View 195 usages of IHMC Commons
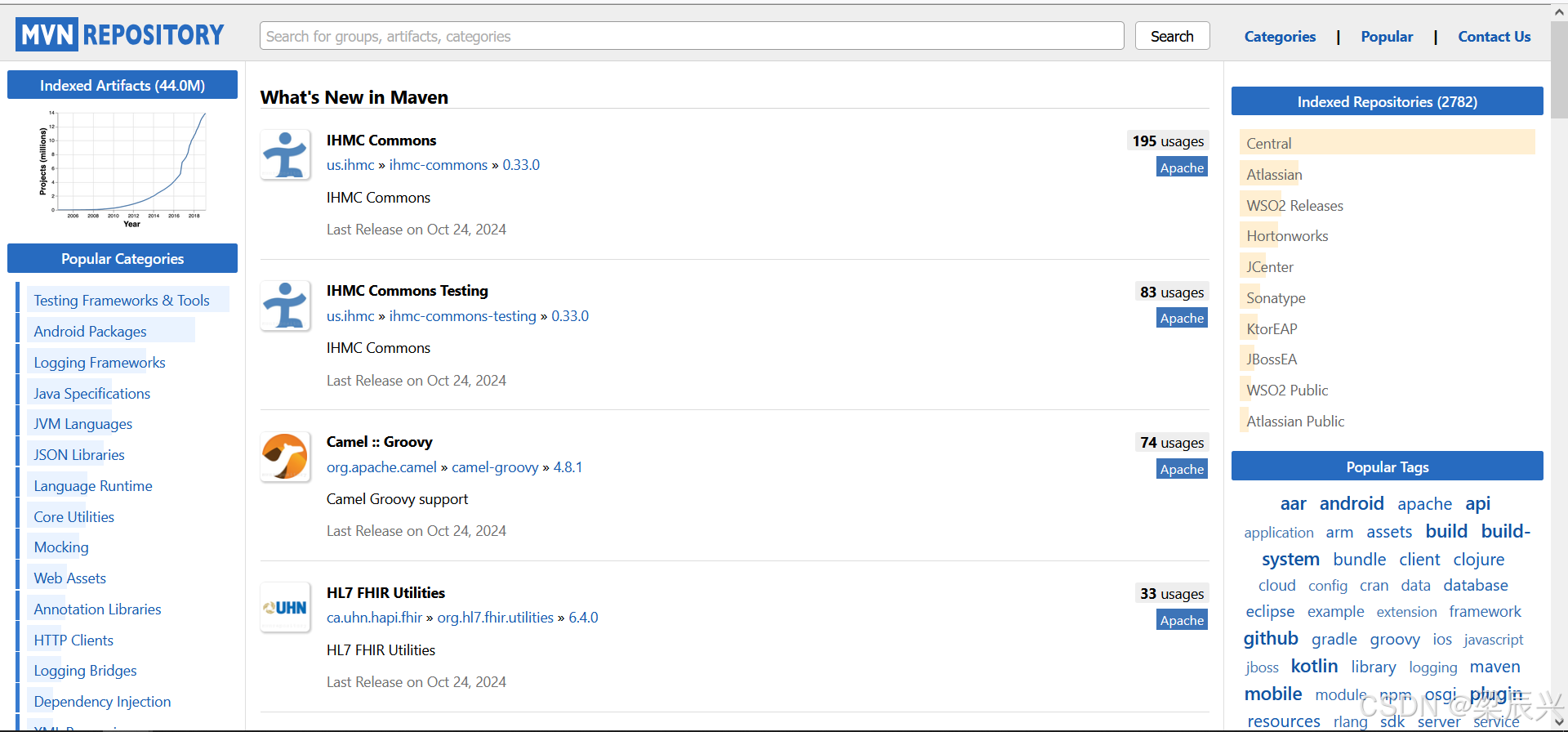The height and width of the screenshot is (732, 1568). [x=1168, y=141]
